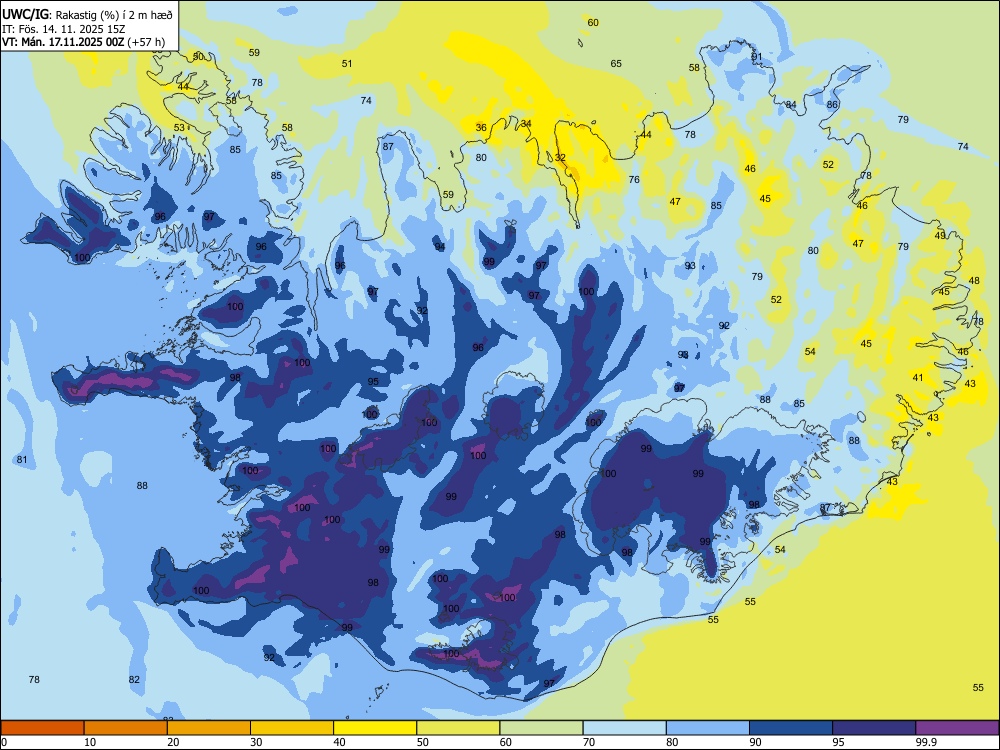Image resolution: width=1000 pixels, height=750 pixels.
Task: Click the dark orange 0–10 legend swatch
Action: pos(42,728)
